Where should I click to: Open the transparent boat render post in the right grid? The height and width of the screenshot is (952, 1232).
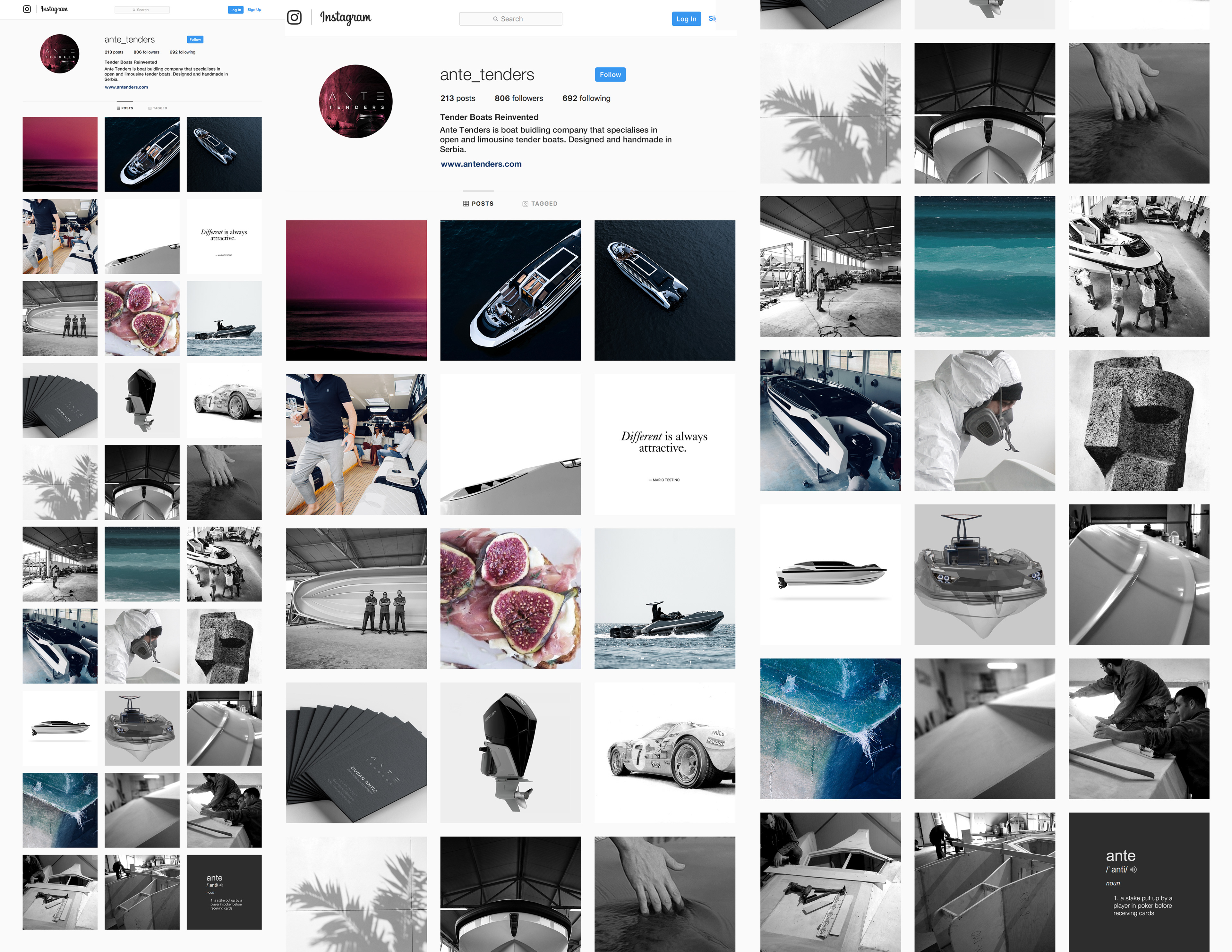pyautogui.click(x=985, y=575)
